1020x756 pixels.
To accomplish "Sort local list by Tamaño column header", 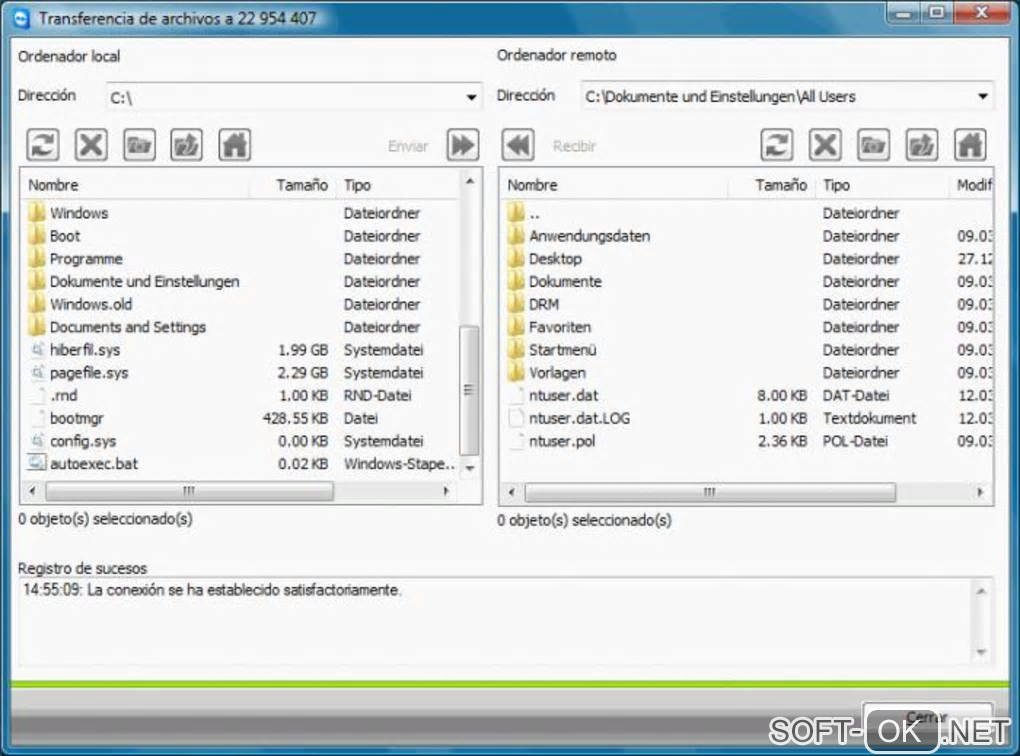I will pyautogui.click(x=293, y=185).
